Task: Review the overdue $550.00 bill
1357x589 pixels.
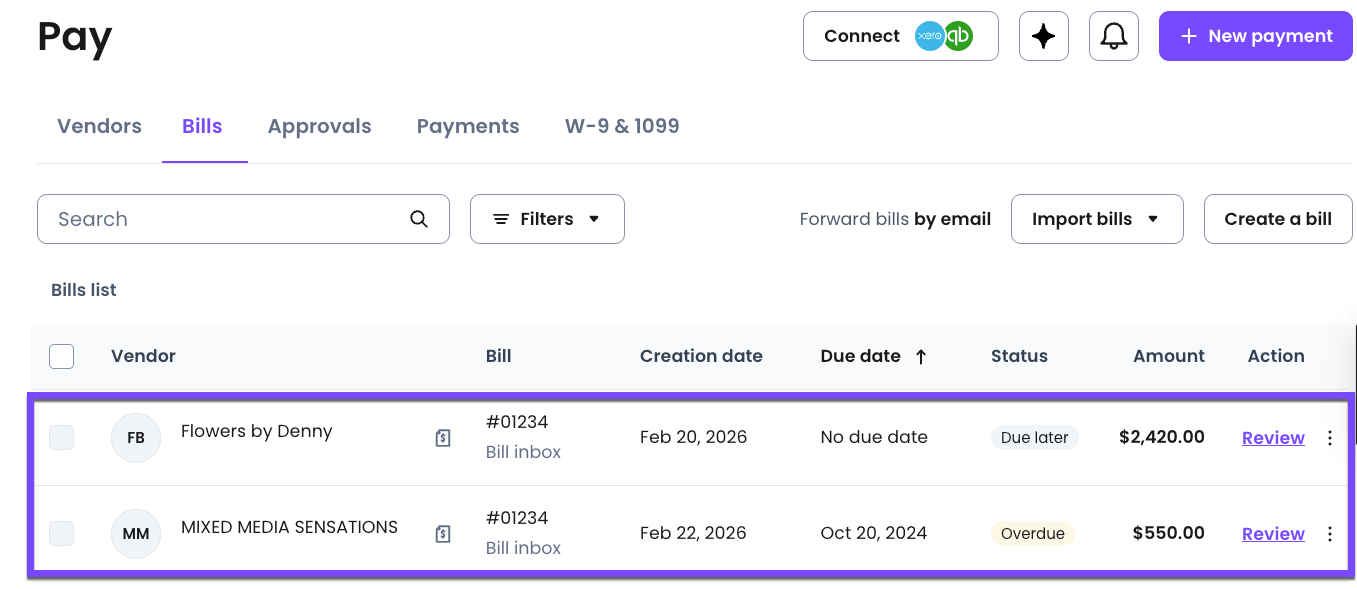Action: [x=1272, y=533]
